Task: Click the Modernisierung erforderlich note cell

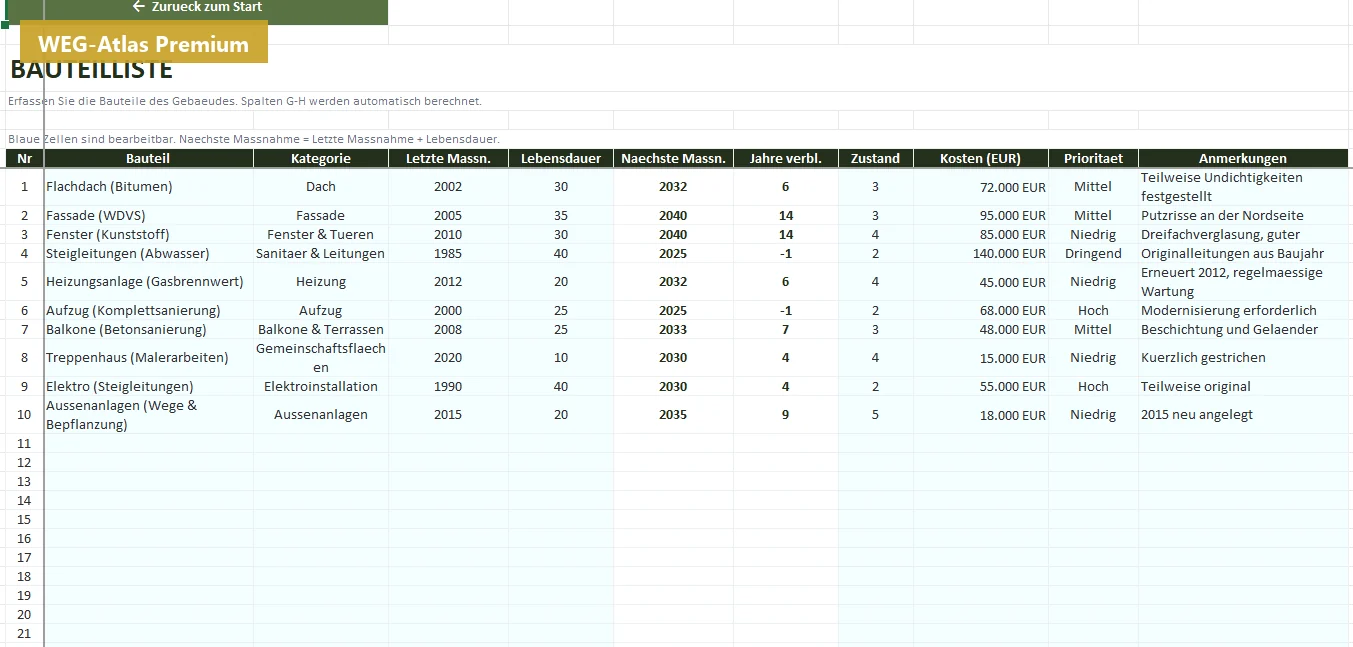Action: (x=1243, y=310)
